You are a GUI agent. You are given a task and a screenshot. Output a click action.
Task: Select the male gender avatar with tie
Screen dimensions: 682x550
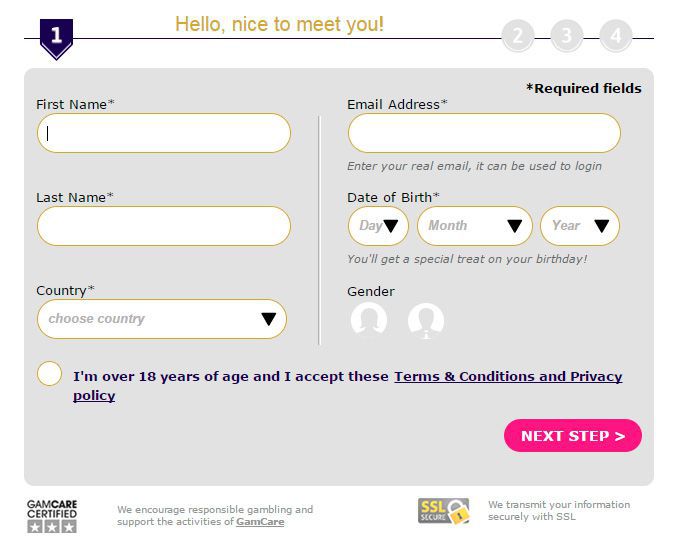pos(426,321)
